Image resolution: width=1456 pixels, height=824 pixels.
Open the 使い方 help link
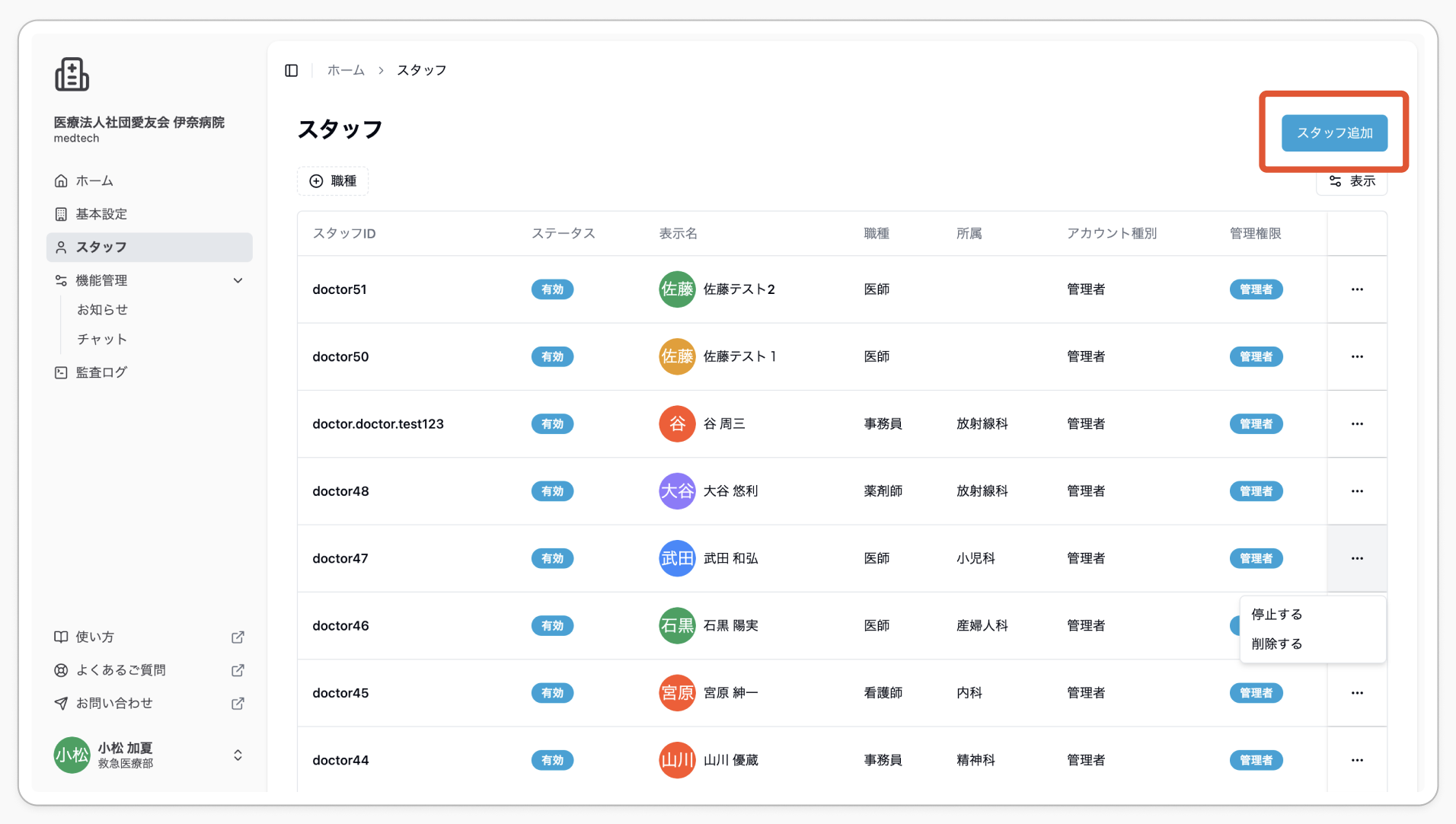coord(94,637)
